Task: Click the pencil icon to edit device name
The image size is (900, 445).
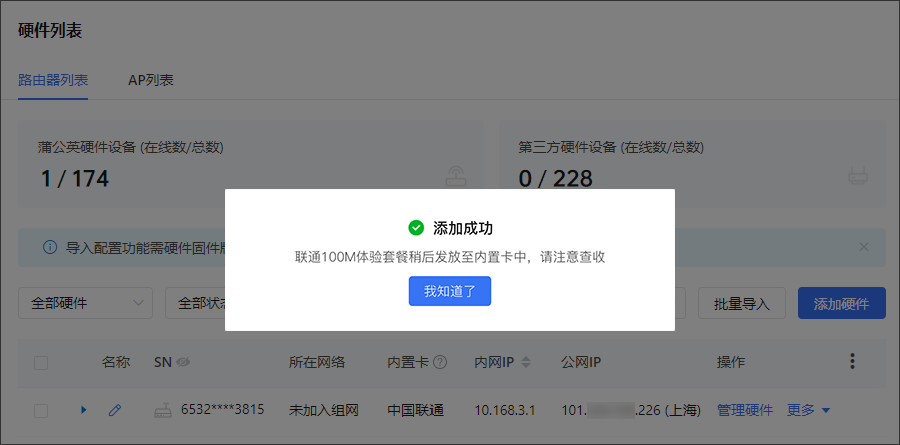Action: (115, 410)
